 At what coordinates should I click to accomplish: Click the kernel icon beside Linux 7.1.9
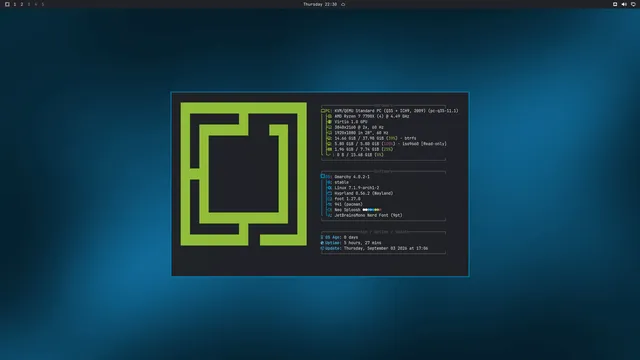tap(329, 188)
